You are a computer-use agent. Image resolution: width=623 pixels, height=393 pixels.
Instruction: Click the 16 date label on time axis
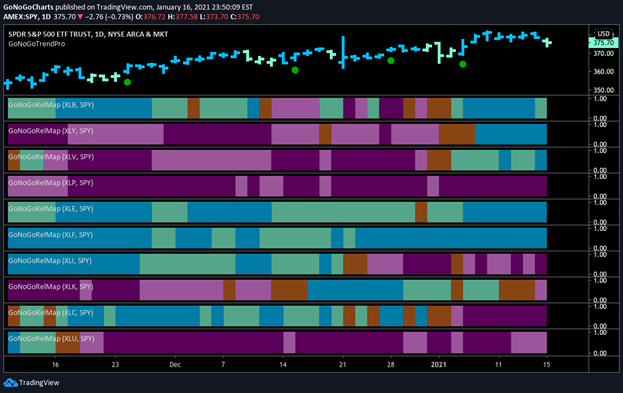pyautogui.click(x=55, y=364)
